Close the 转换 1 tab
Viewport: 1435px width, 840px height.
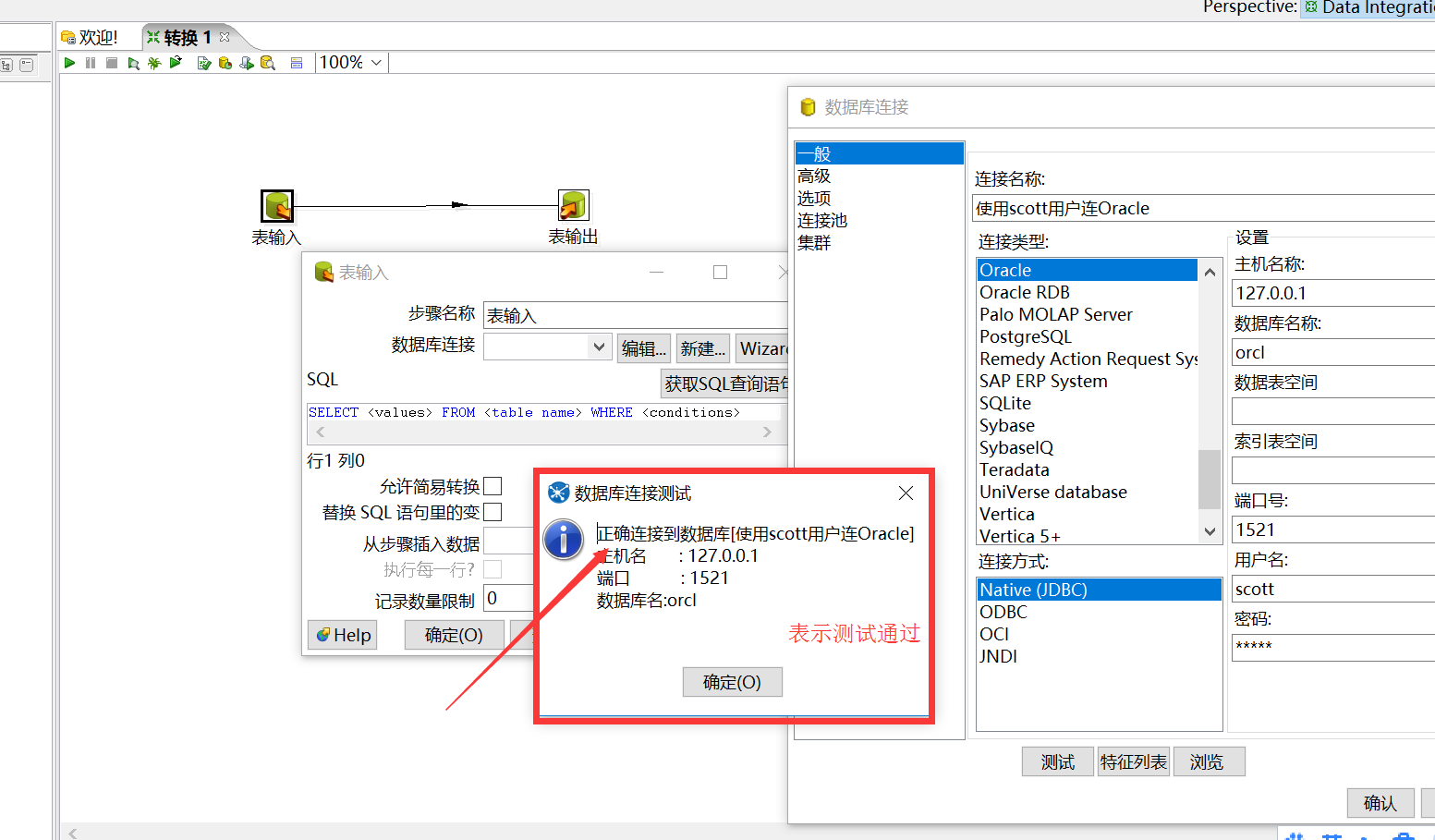click(225, 37)
